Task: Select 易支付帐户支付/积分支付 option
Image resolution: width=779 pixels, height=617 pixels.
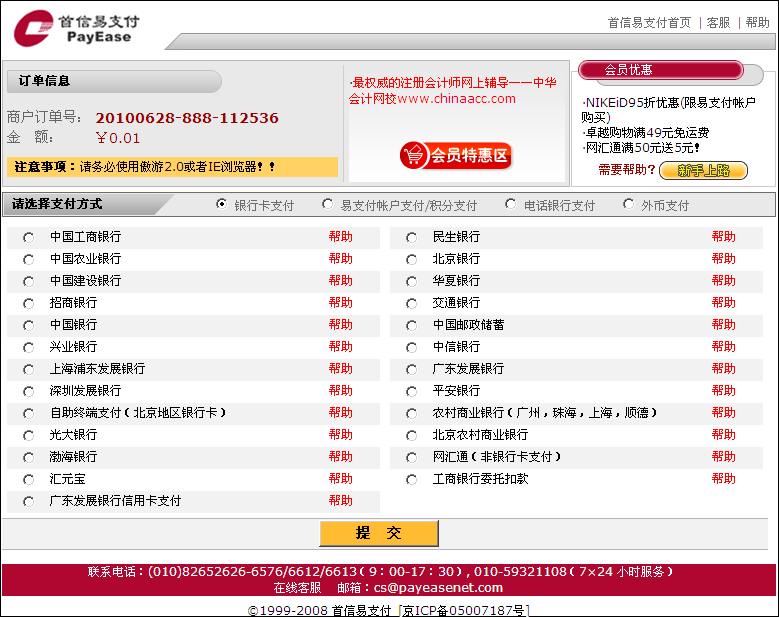Action: (x=327, y=204)
